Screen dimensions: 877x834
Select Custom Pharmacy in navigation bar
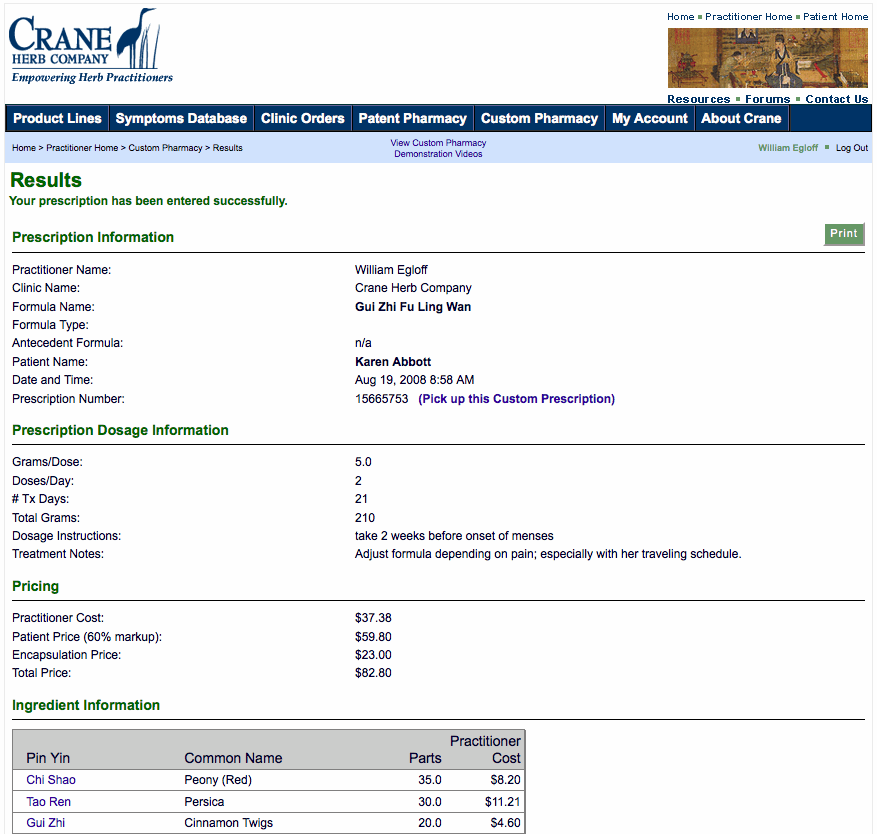[539, 118]
